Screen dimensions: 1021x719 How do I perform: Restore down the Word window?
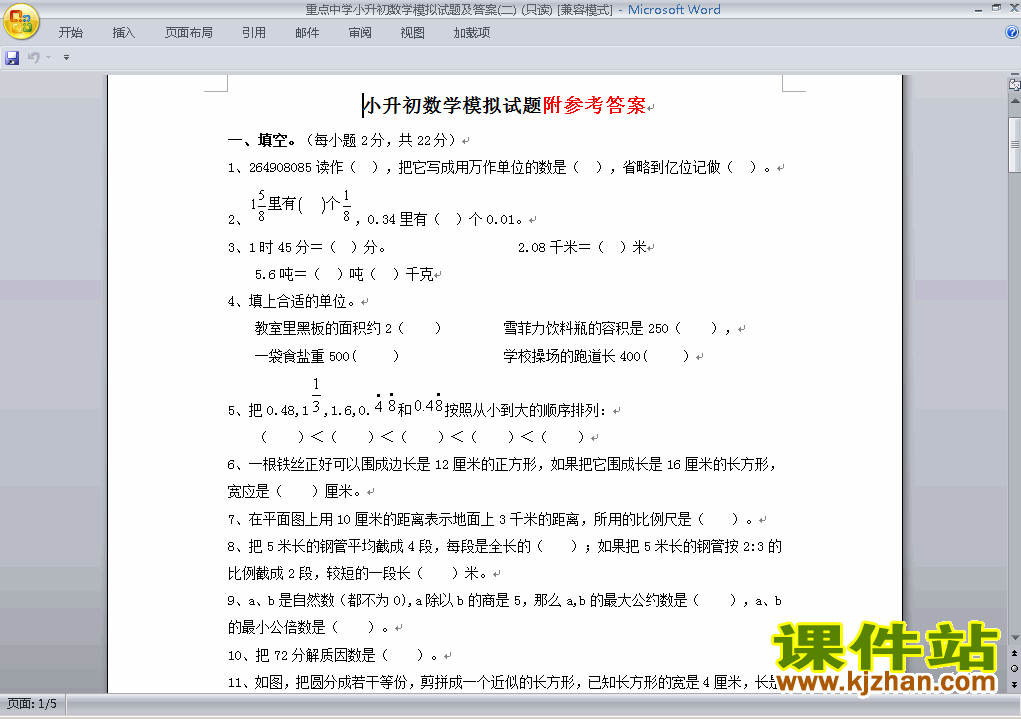point(996,8)
